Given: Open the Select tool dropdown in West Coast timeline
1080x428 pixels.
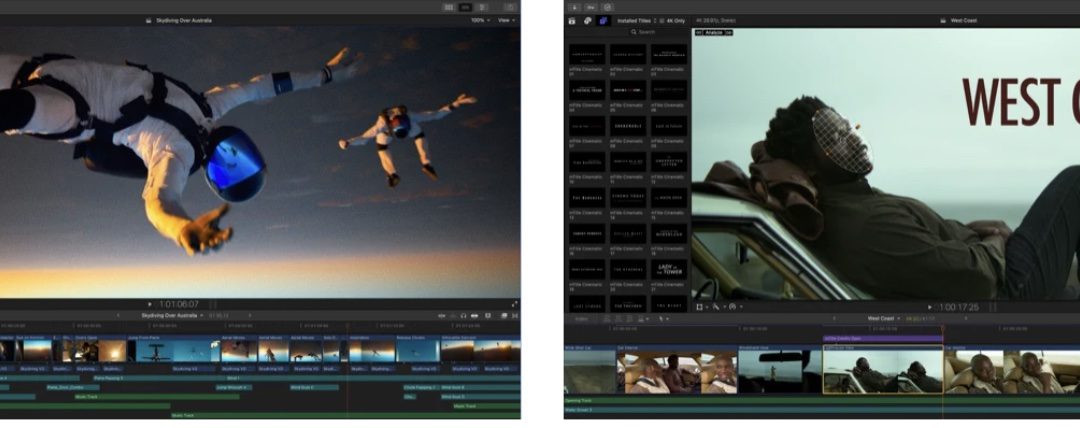Looking at the screenshot, I should coord(663,319).
